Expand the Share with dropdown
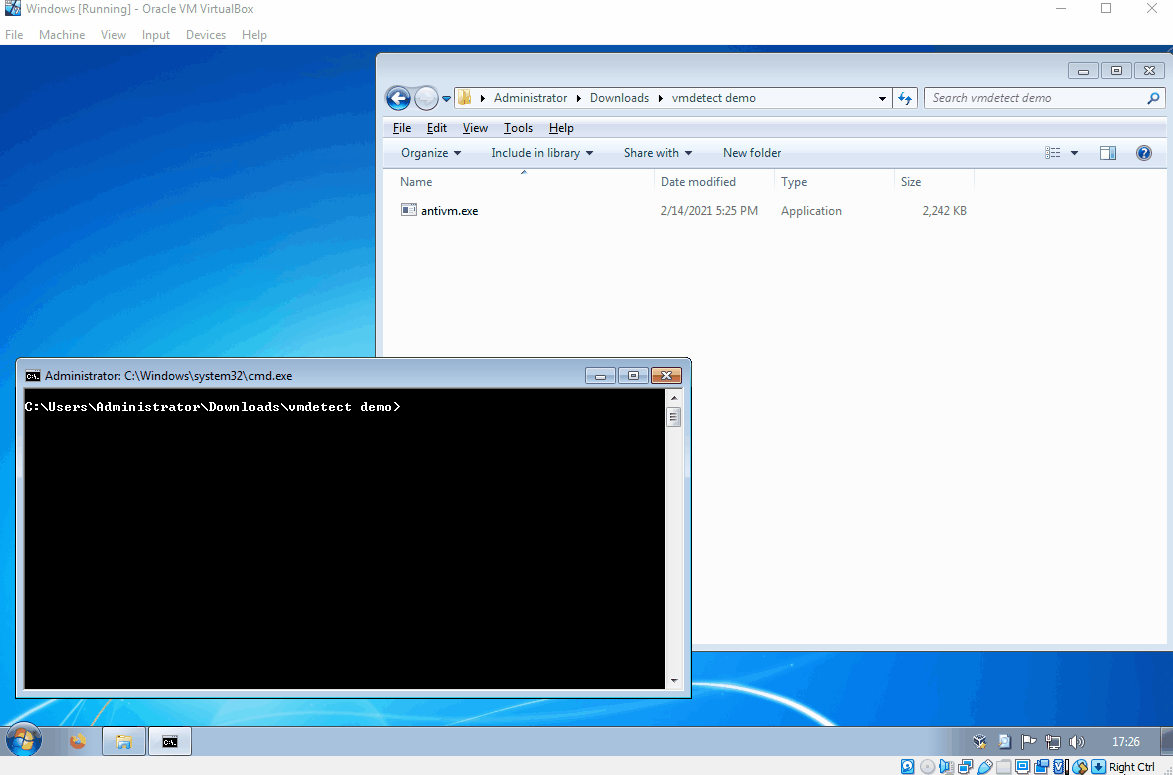 [x=658, y=153]
